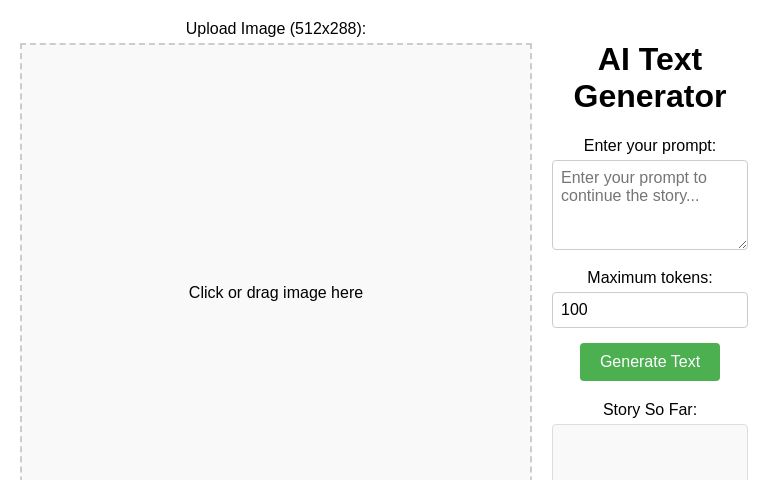Click the "Maximum tokens:" label
Screen dimensions: 768x480
[x=650, y=278]
